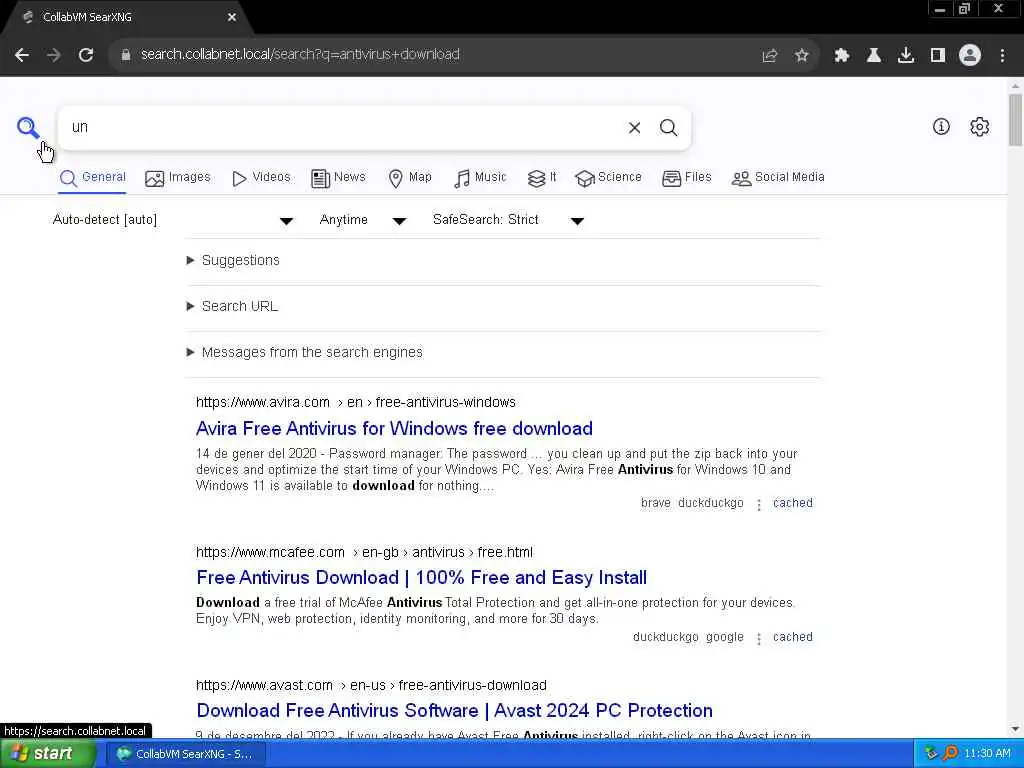Image resolution: width=1024 pixels, height=768 pixels.
Task: Open the About info icon
Action: (x=941, y=127)
